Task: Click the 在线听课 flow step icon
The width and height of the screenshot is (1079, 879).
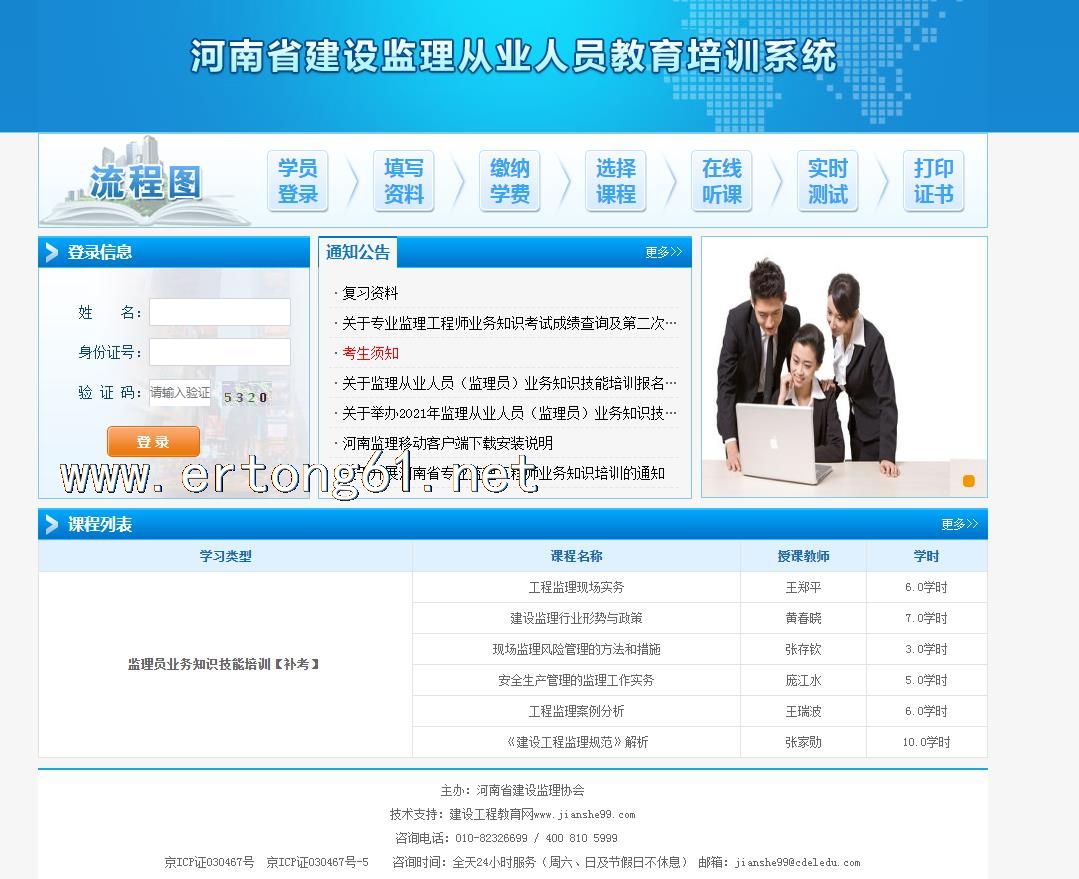Action: (x=722, y=181)
